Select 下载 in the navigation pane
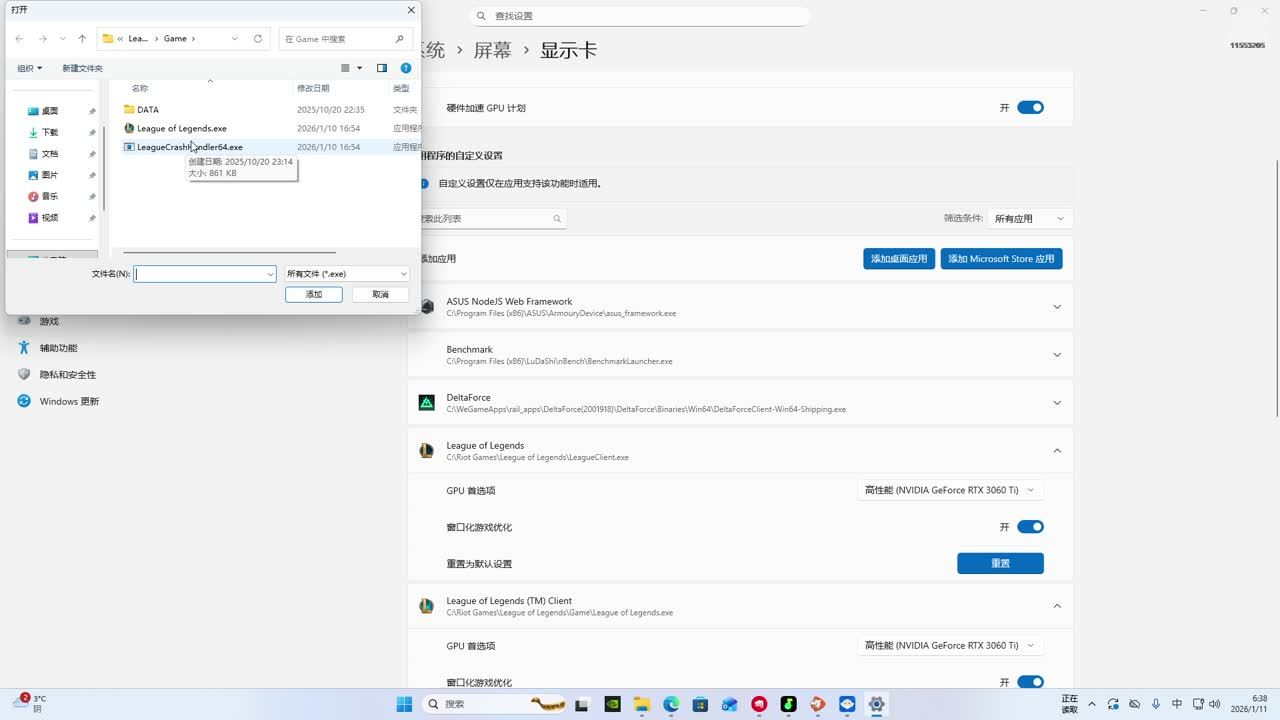 [x=50, y=132]
